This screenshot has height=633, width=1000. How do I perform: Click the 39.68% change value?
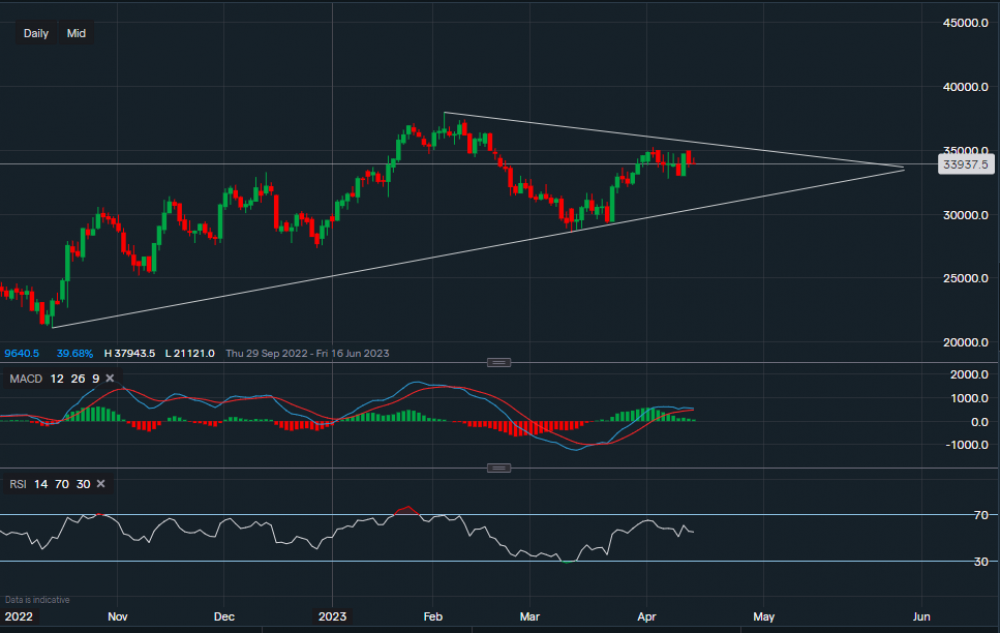click(75, 353)
